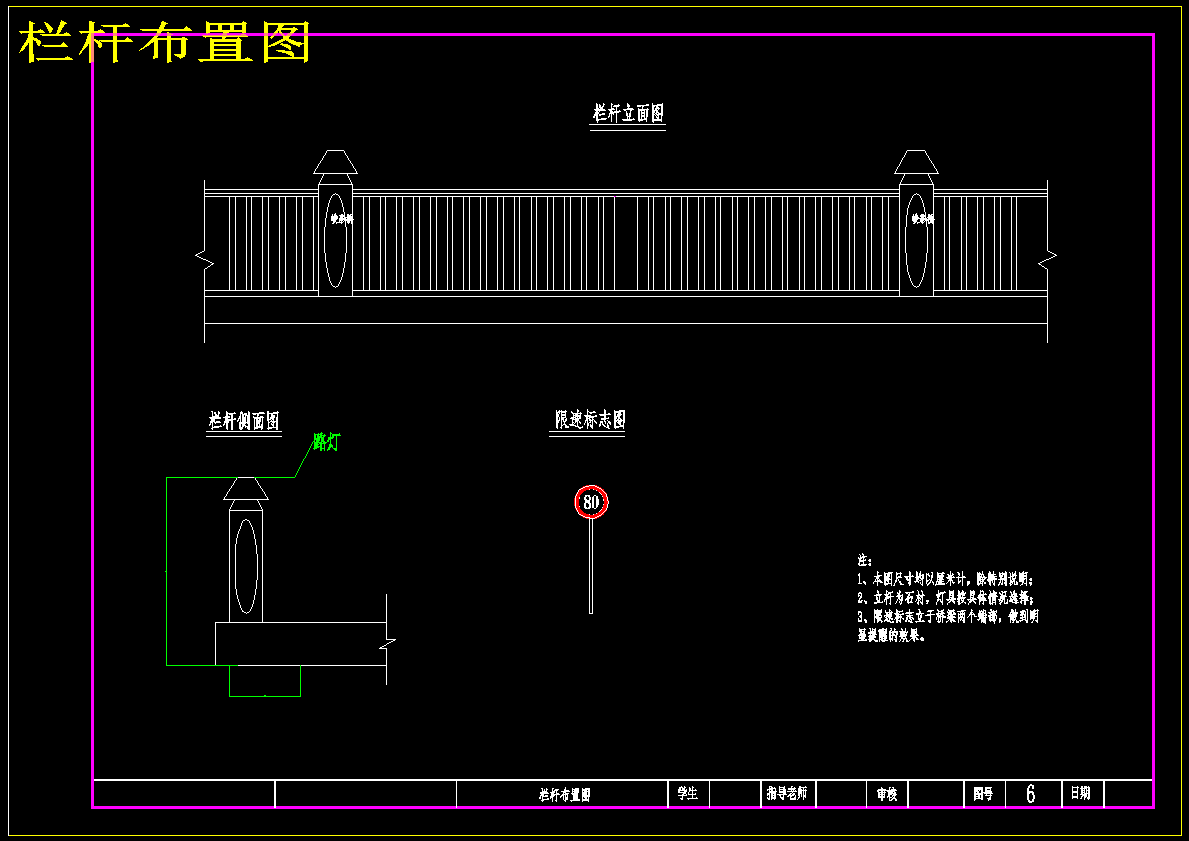
Task: Click the break-line symbol in side view
Action: [387, 644]
